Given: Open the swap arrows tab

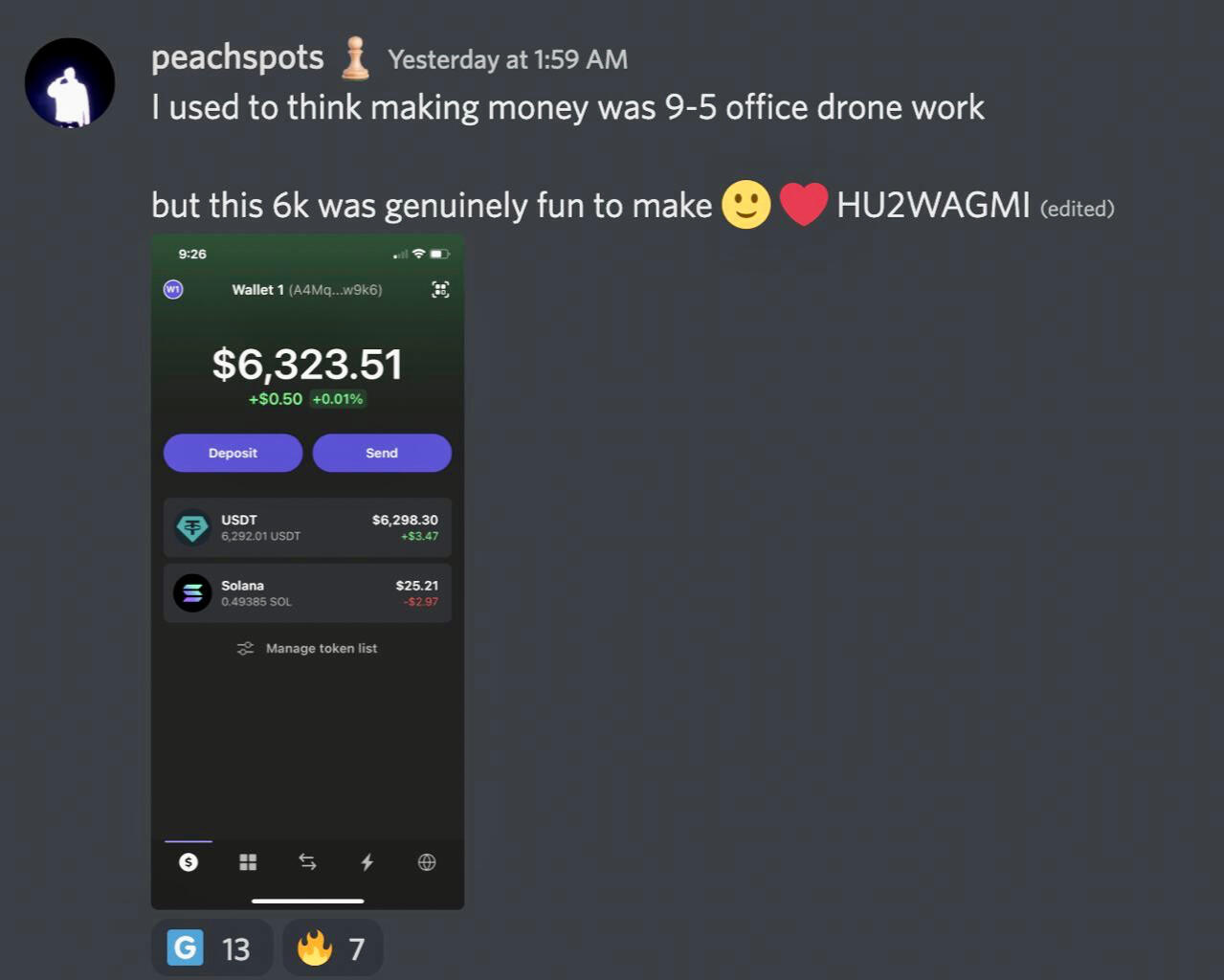Looking at the screenshot, I should pyautogui.click(x=307, y=862).
